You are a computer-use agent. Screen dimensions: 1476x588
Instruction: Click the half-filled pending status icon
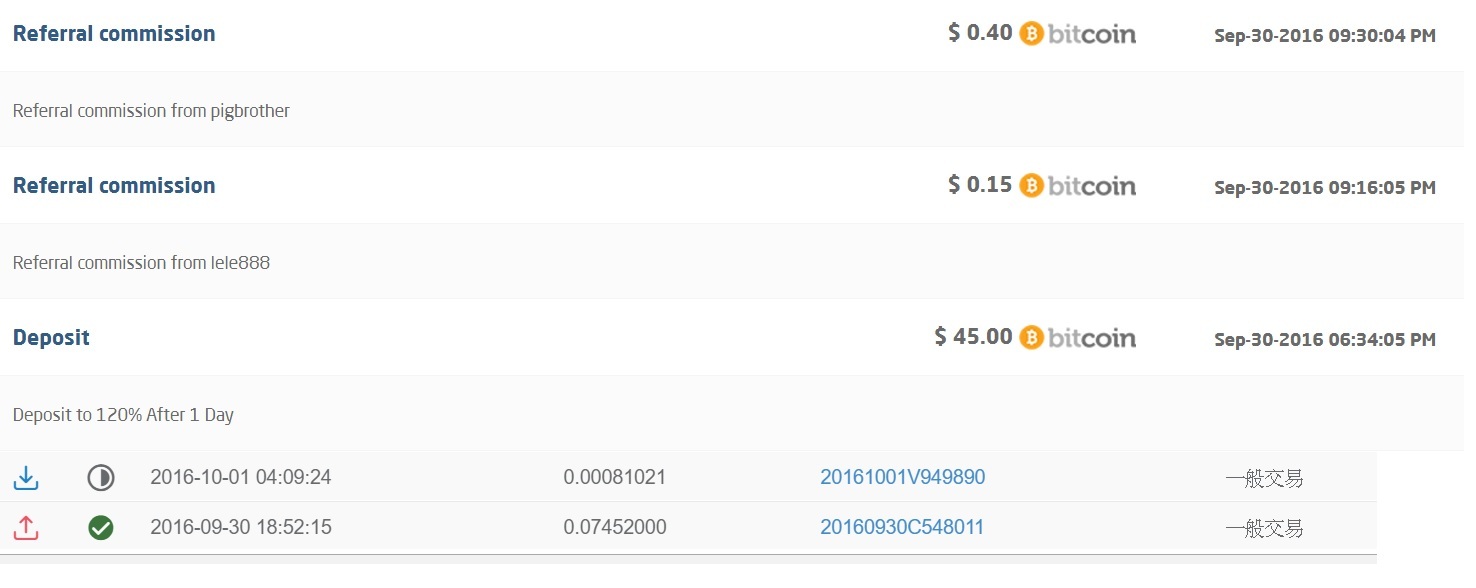tap(100, 478)
